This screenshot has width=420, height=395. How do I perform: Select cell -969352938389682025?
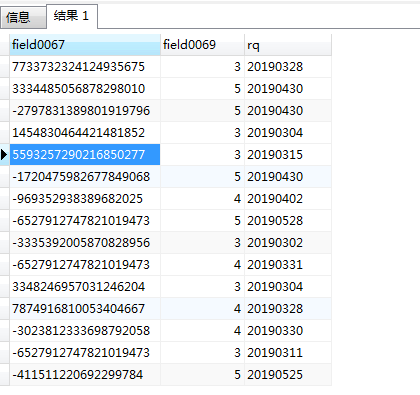pyautogui.click(x=85, y=199)
